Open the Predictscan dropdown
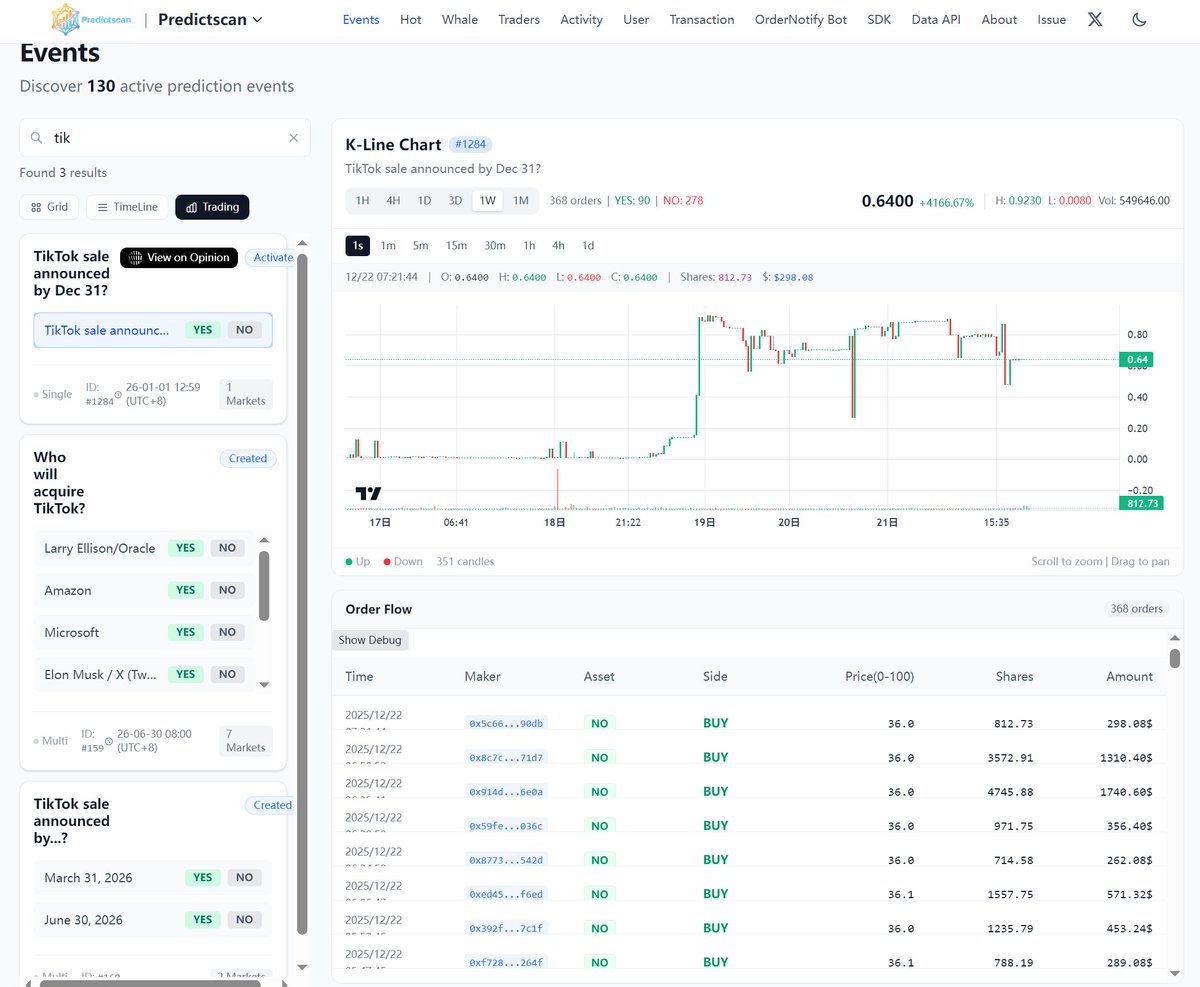Viewport: 1200px width, 987px height. pos(211,19)
